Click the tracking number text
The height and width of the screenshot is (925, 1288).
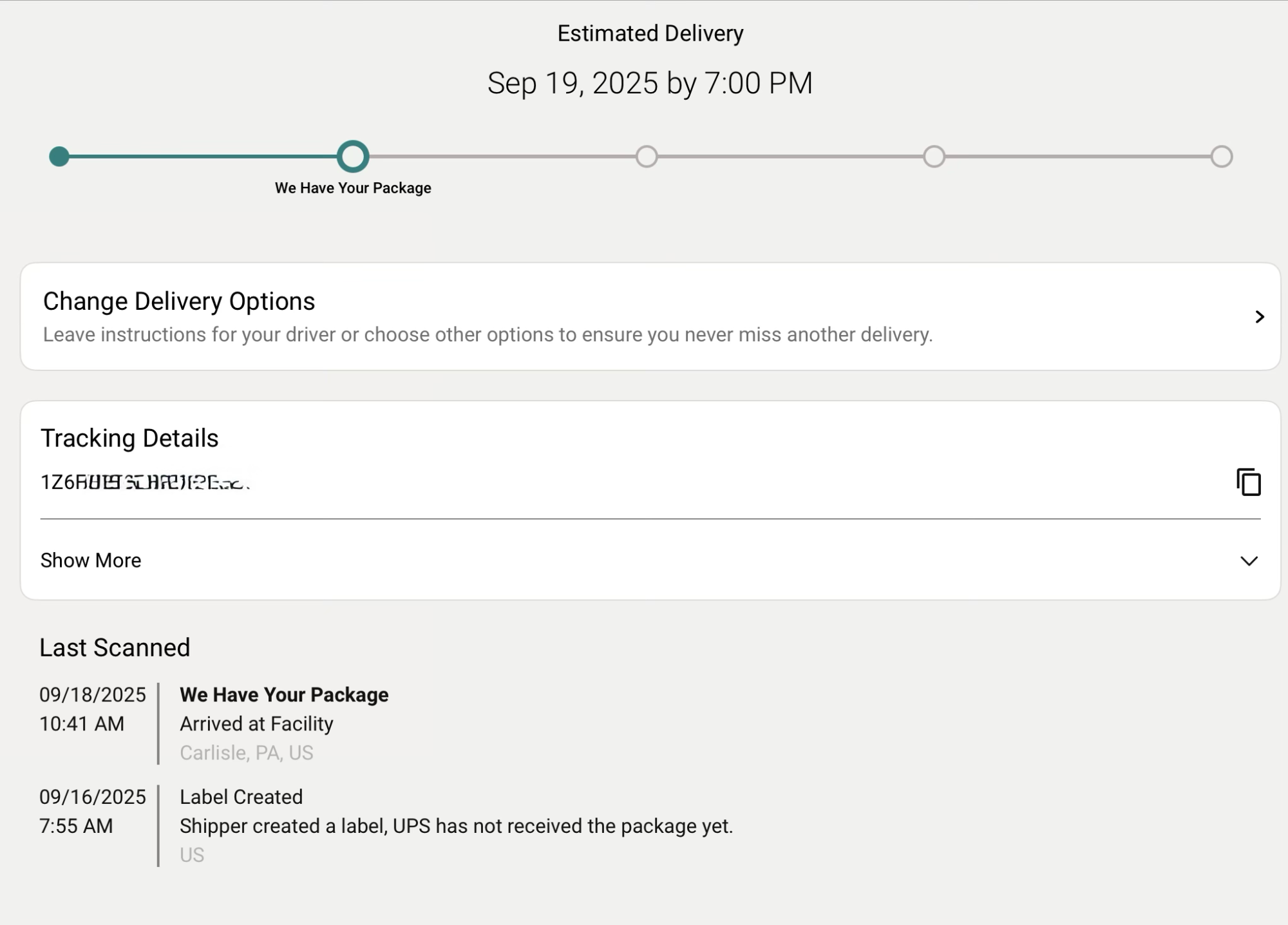click(144, 482)
